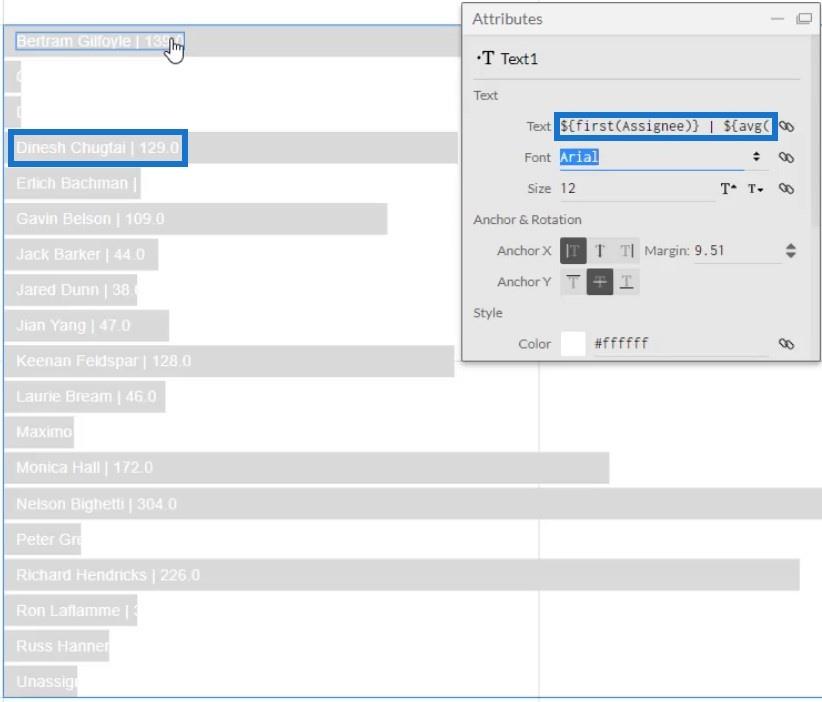Select the Gavin Belson | 109.0 label

(x=90, y=219)
